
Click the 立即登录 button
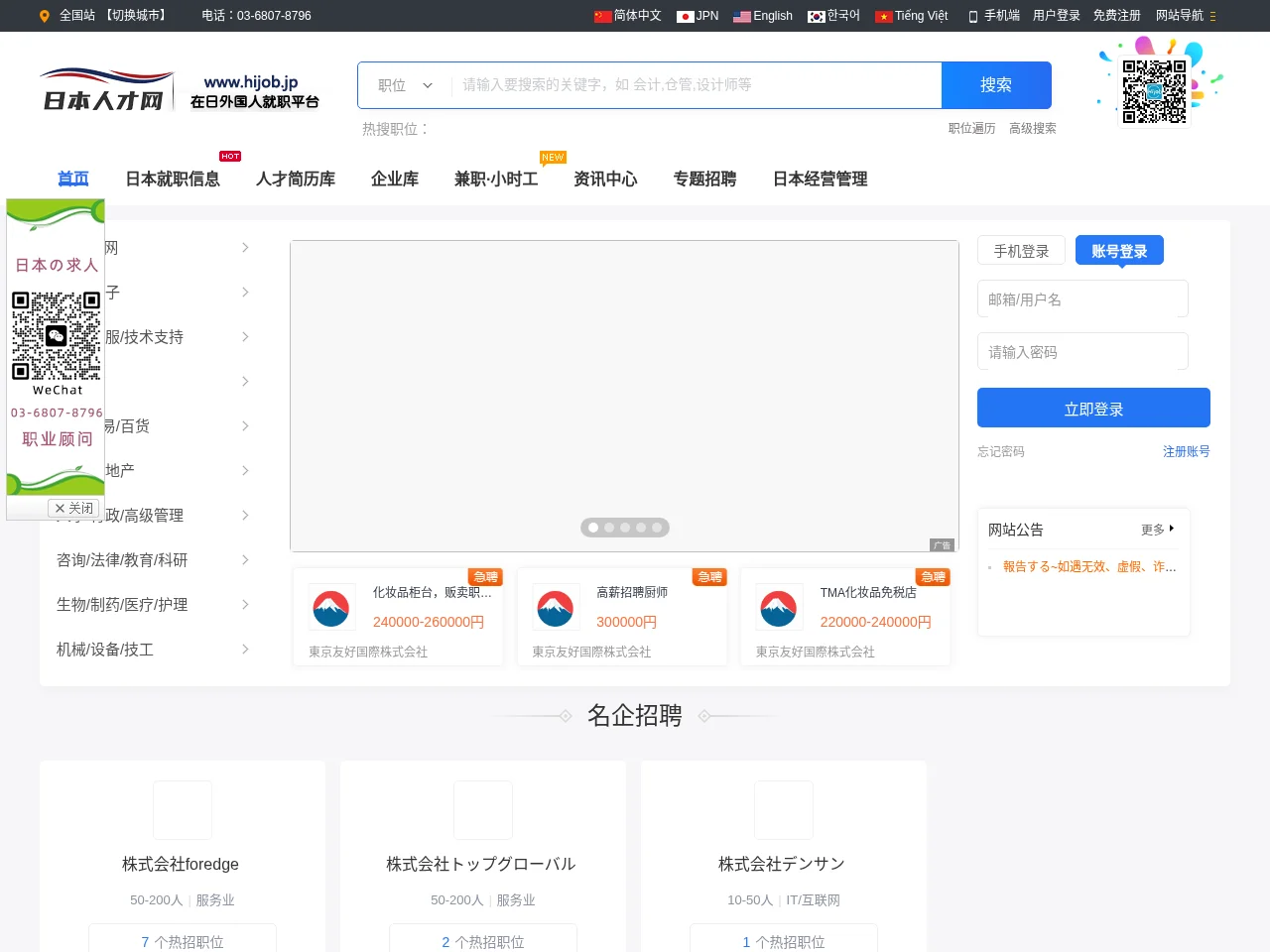click(x=1093, y=408)
